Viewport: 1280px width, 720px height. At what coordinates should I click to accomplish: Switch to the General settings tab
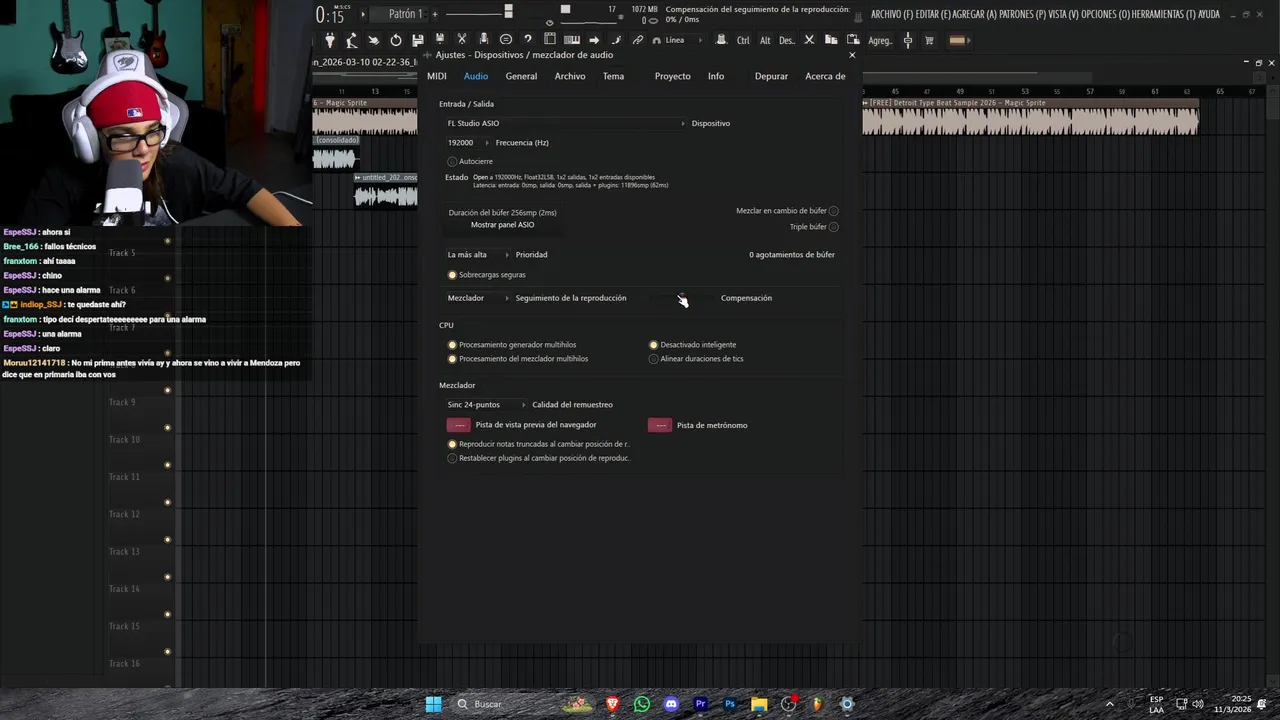click(521, 76)
